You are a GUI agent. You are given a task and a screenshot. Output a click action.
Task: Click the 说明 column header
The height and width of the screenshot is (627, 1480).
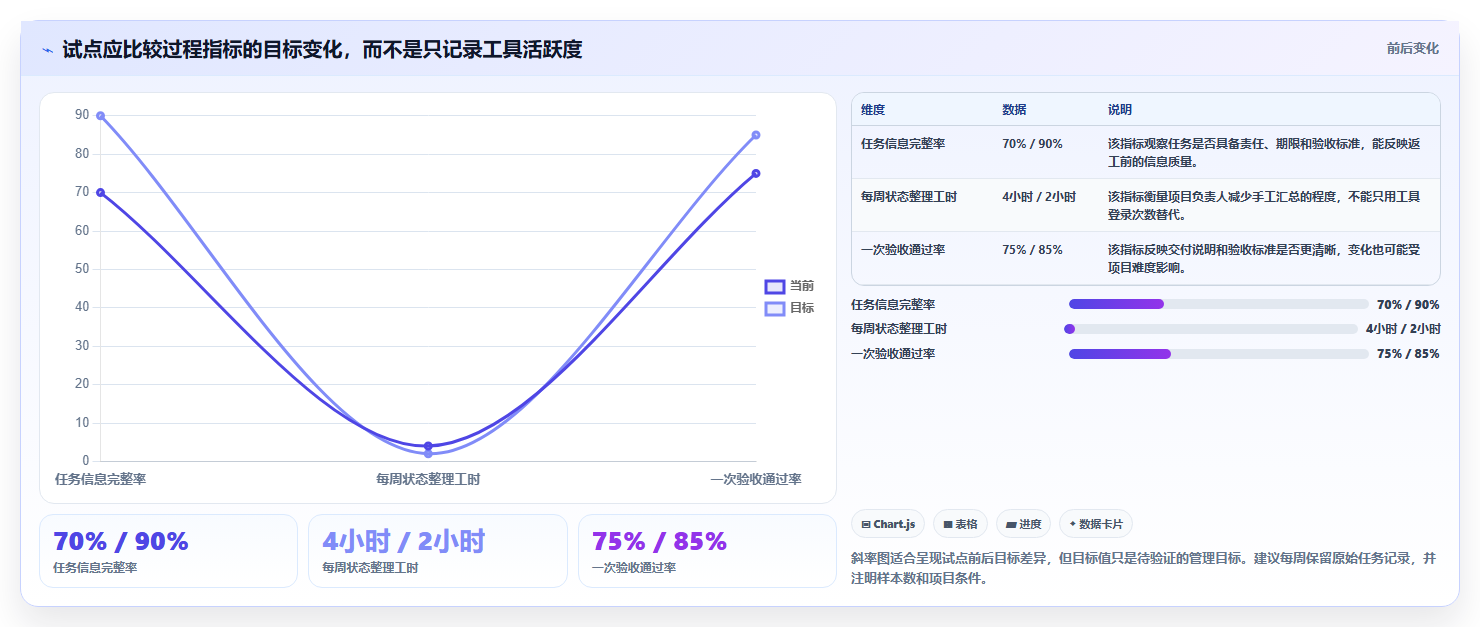click(1120, 110)
